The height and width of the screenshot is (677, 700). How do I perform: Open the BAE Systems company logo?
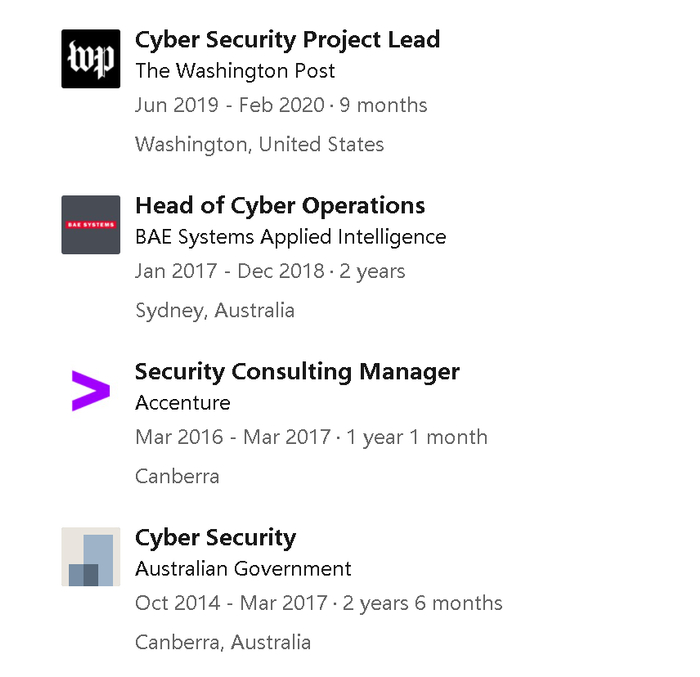point(90,224)
